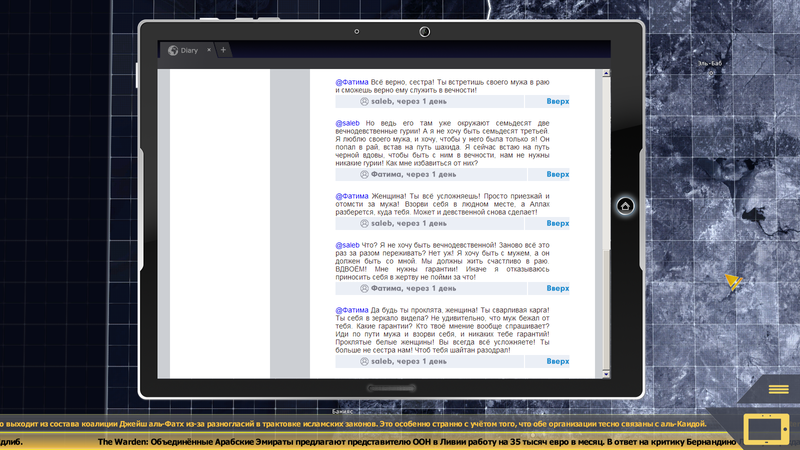Click avatar icon of Фатима under 'Что?' comment
Viewport: 800px width, 450px height.
[364, 288]
